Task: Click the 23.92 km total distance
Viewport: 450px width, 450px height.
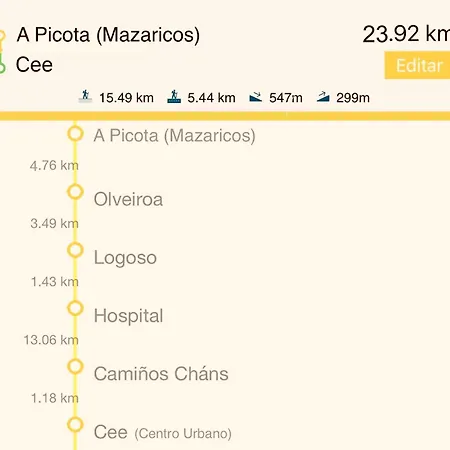Action: click(x=406, y=34)
